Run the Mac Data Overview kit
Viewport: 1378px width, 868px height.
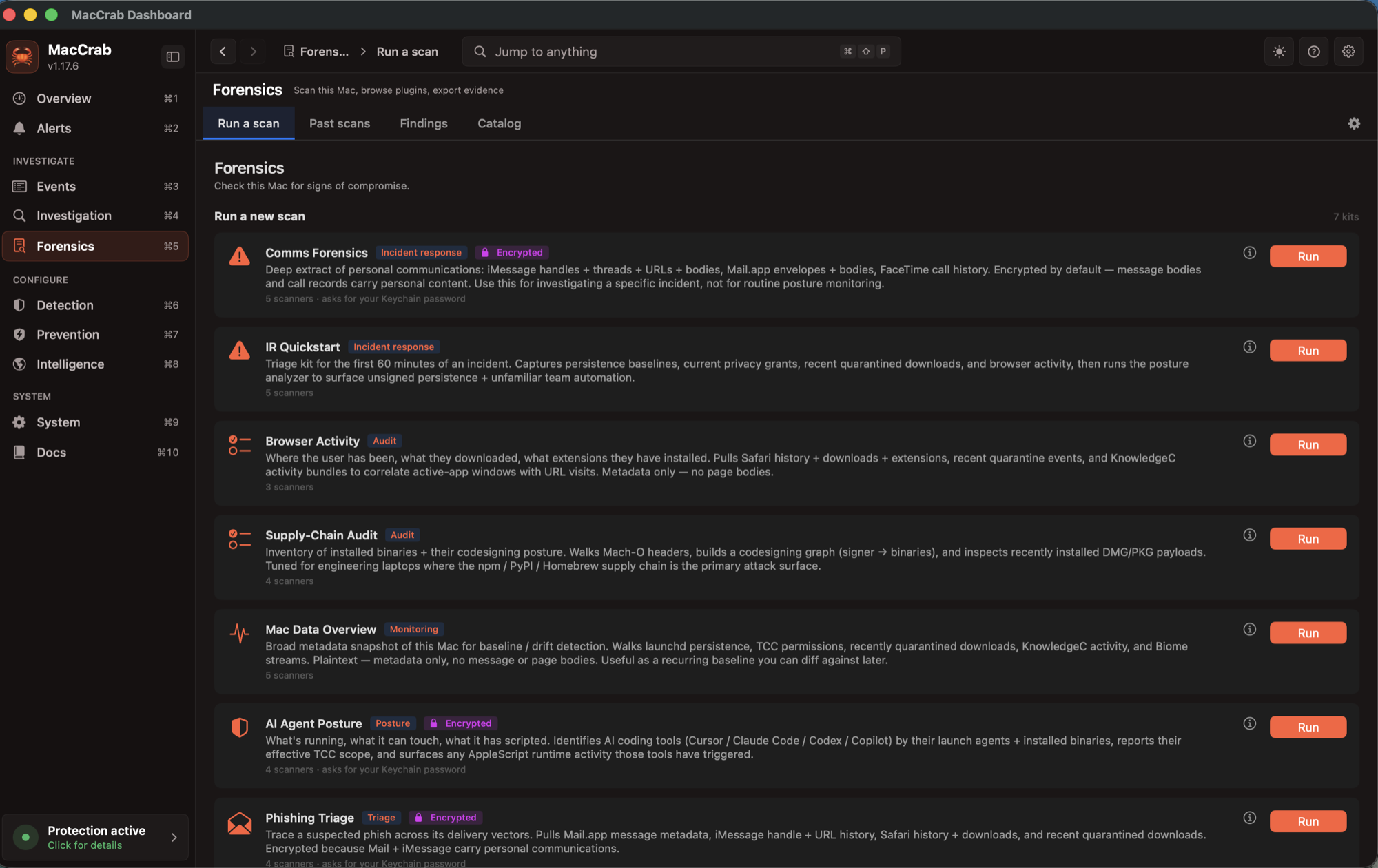[1308, 633]
